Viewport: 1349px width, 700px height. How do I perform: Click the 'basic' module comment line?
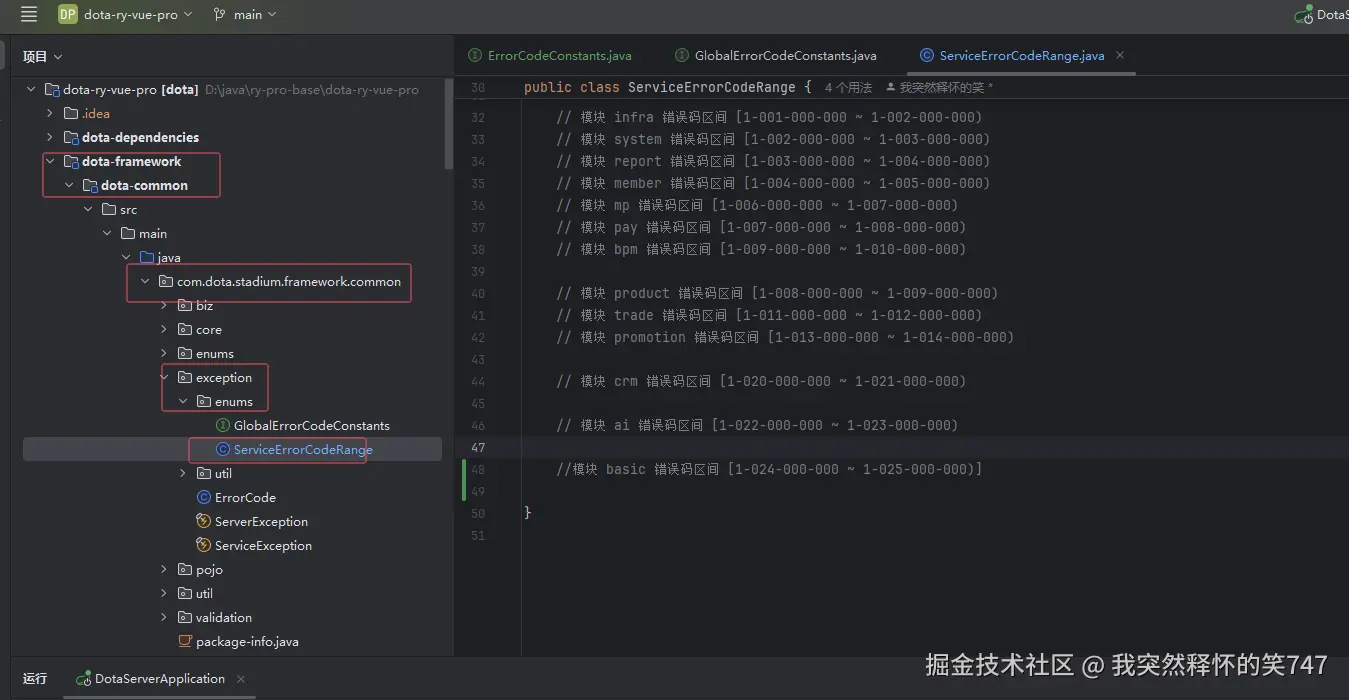point(769,469)
